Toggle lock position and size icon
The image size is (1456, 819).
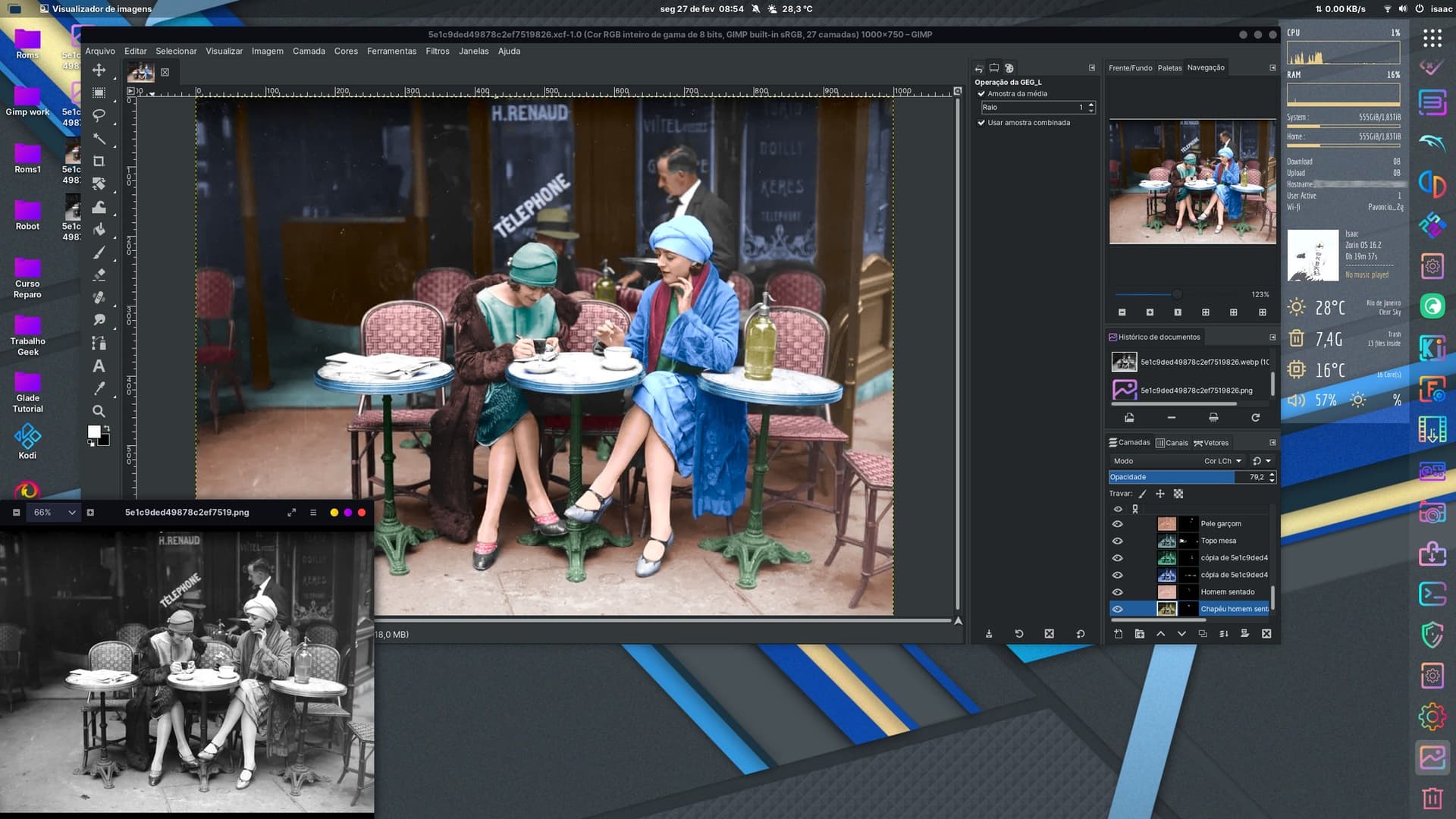[x=1159, y=494]
